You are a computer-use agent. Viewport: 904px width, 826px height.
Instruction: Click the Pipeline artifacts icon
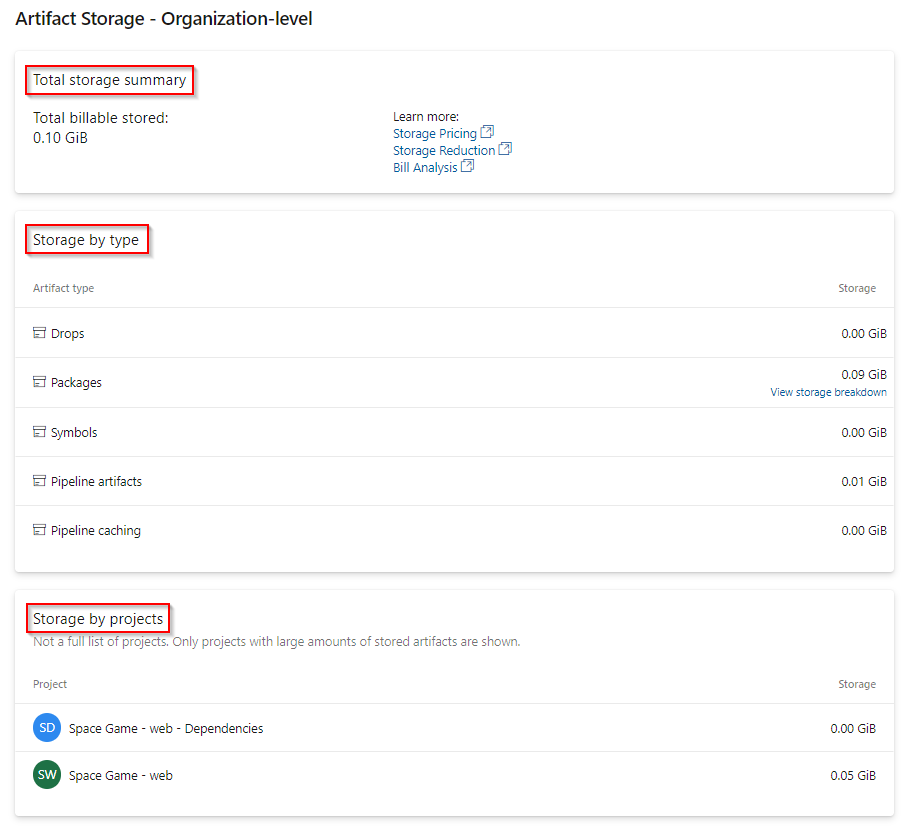[39, 481]
